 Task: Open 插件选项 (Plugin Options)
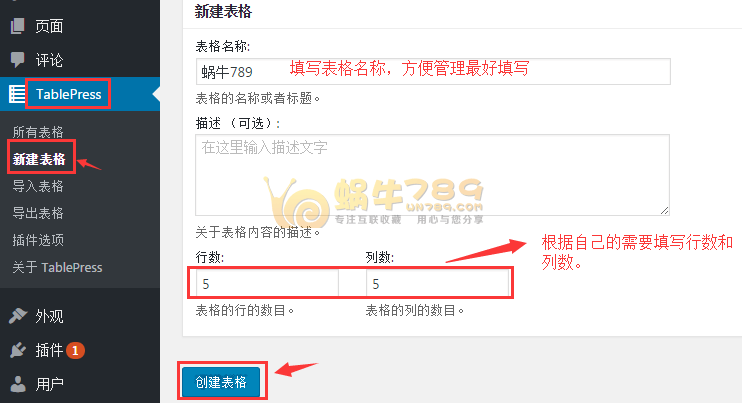[x=38, y=240]
